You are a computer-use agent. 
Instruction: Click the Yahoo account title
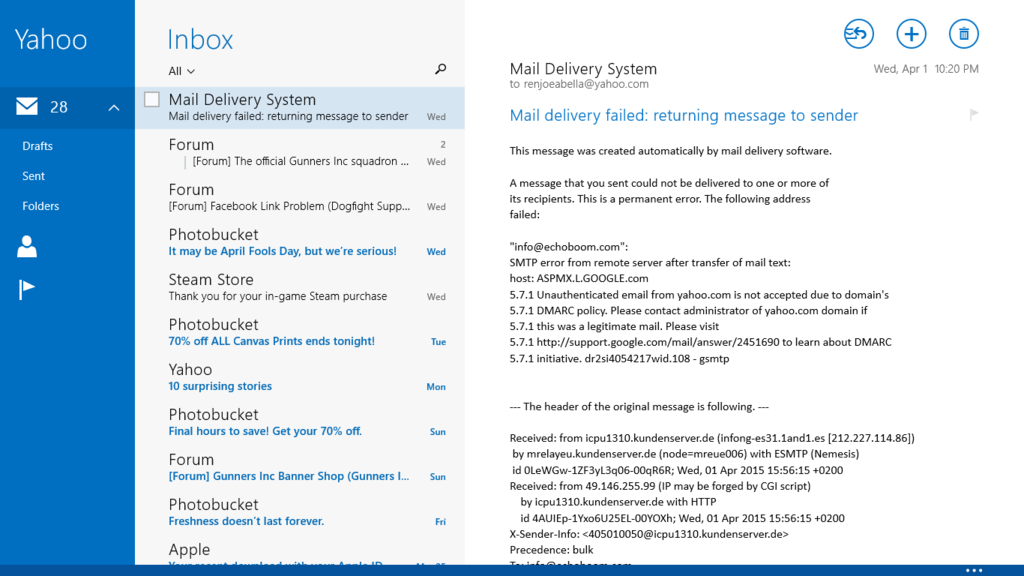(x=50, y=39)
